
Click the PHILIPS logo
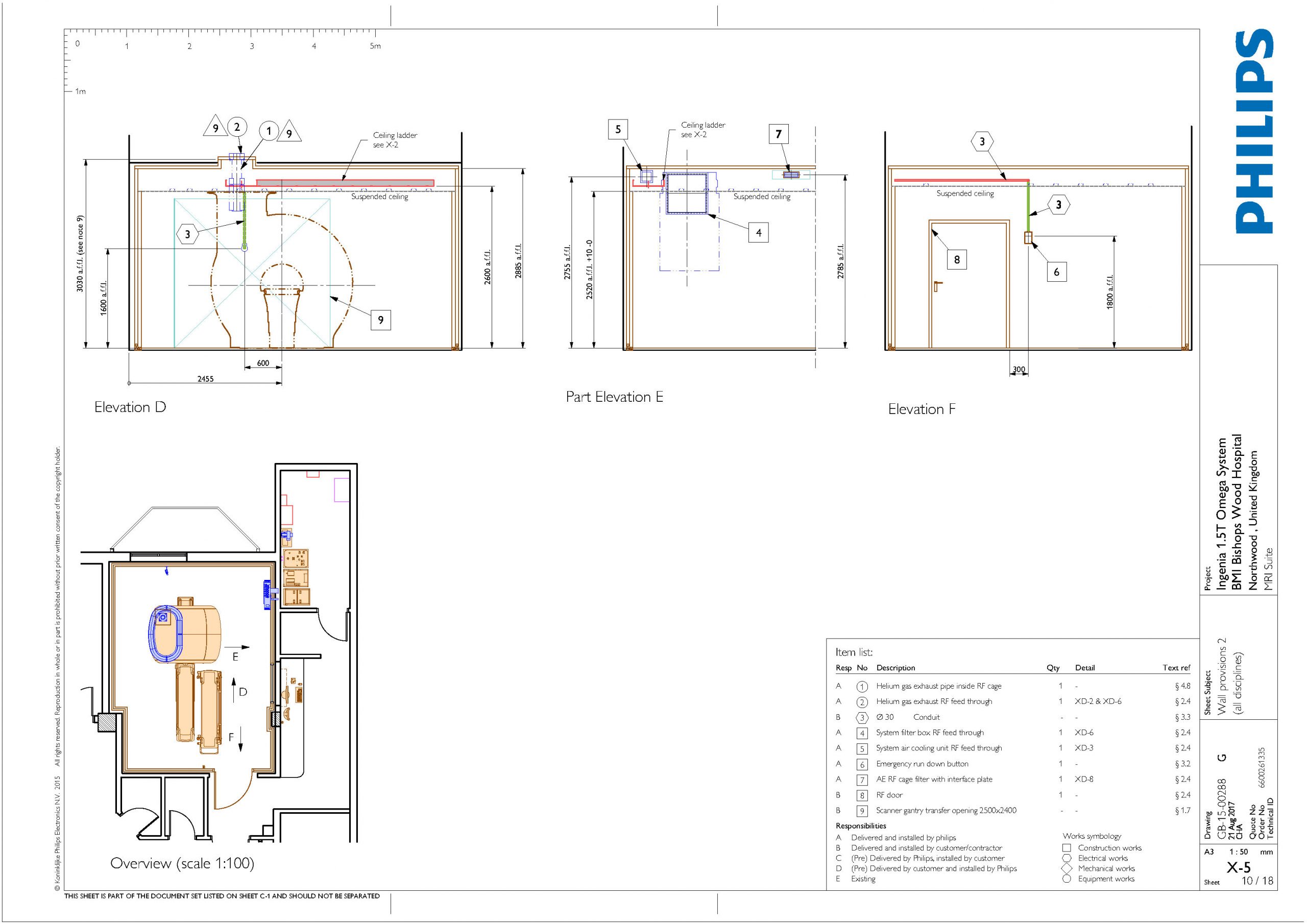pos(1254,132)
